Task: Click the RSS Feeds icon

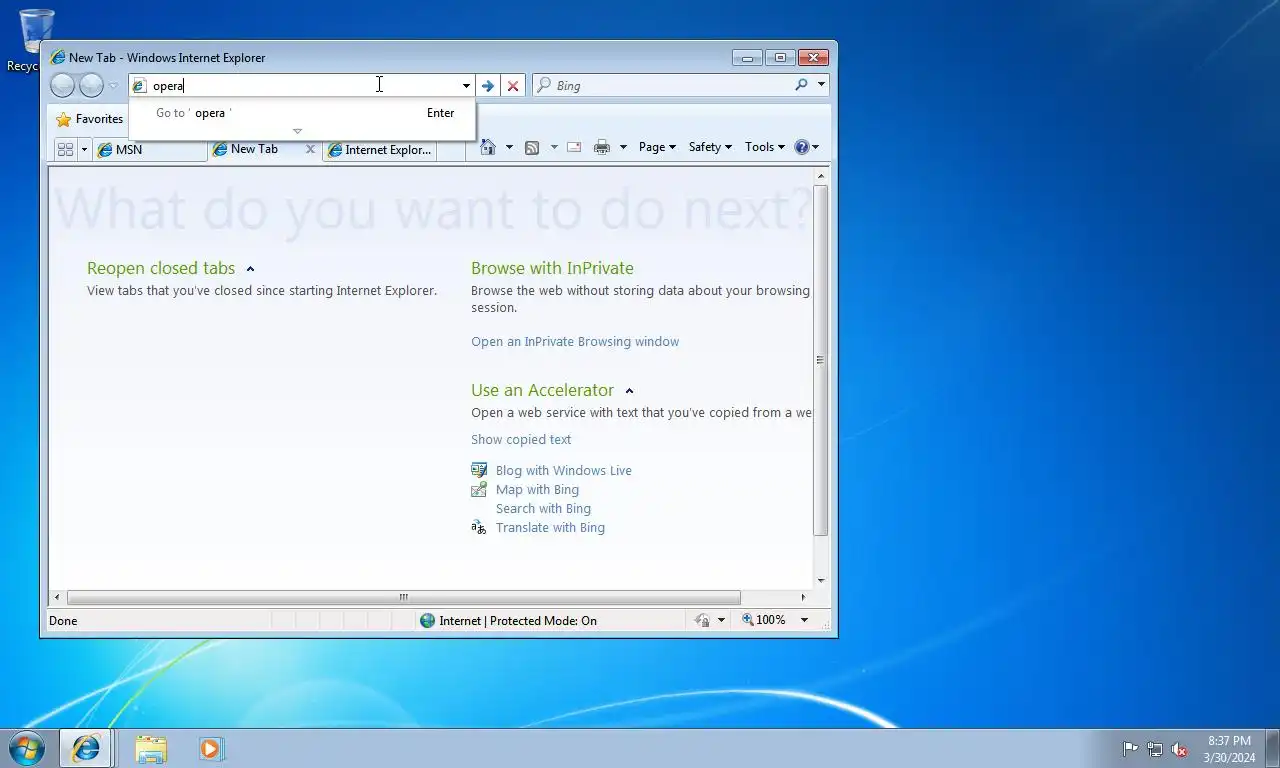Action: (532, 148)
